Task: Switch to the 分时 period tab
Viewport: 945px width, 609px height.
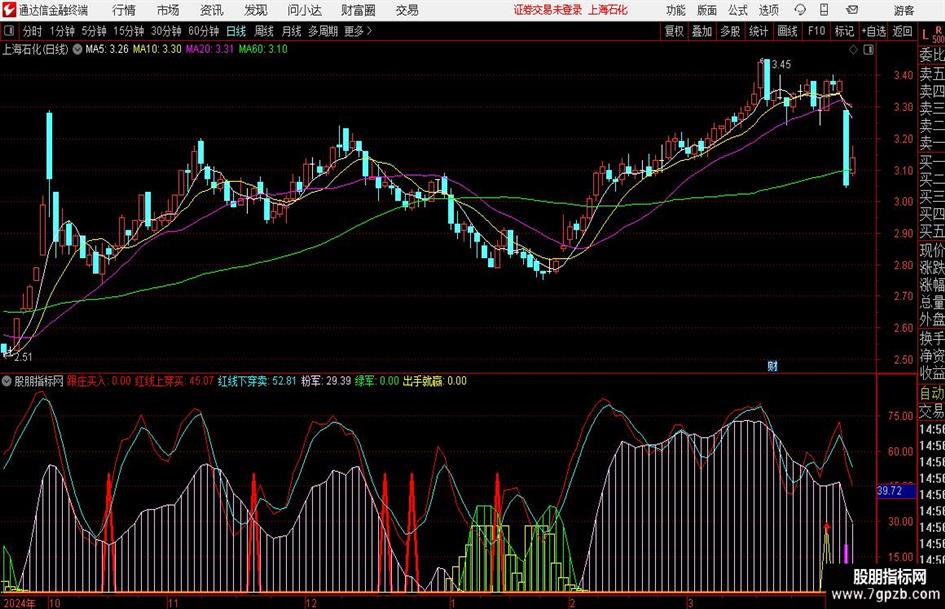Action: [x=32, y=31]
